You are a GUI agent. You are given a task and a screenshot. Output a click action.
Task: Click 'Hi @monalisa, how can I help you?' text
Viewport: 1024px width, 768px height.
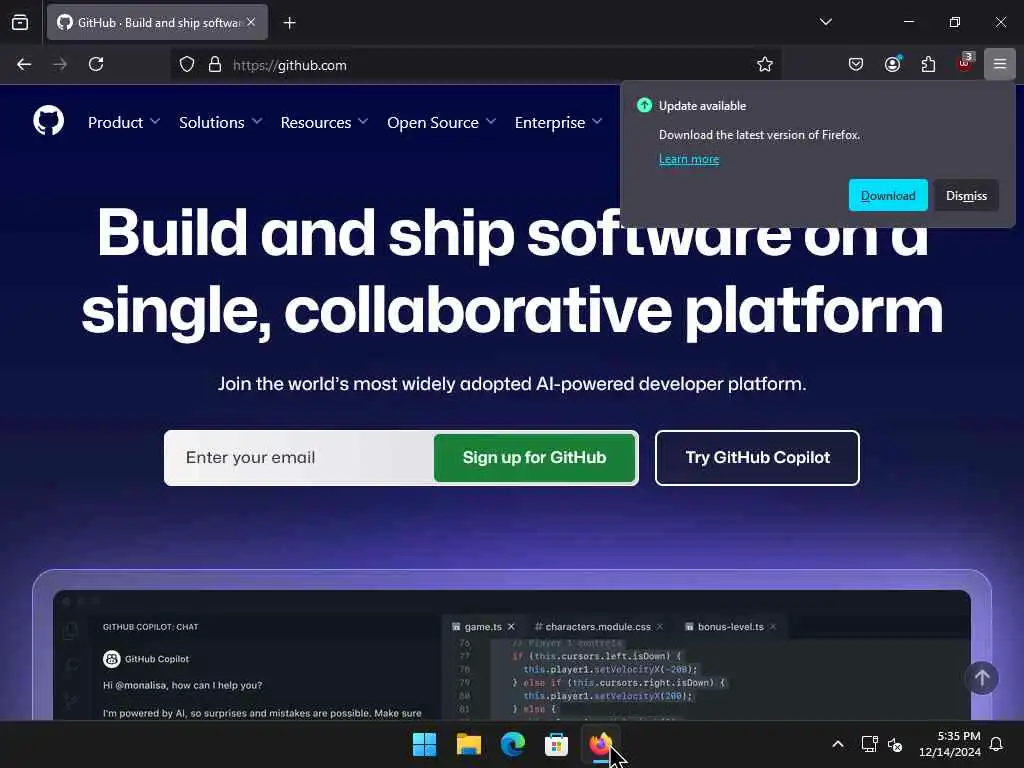pyautogui.click(x=182, y=685)
